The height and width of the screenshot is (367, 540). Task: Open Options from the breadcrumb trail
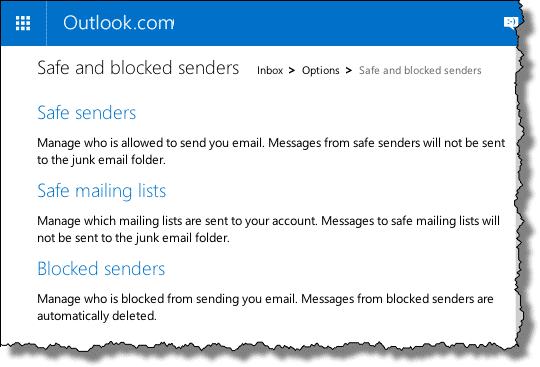click(321, 71)
